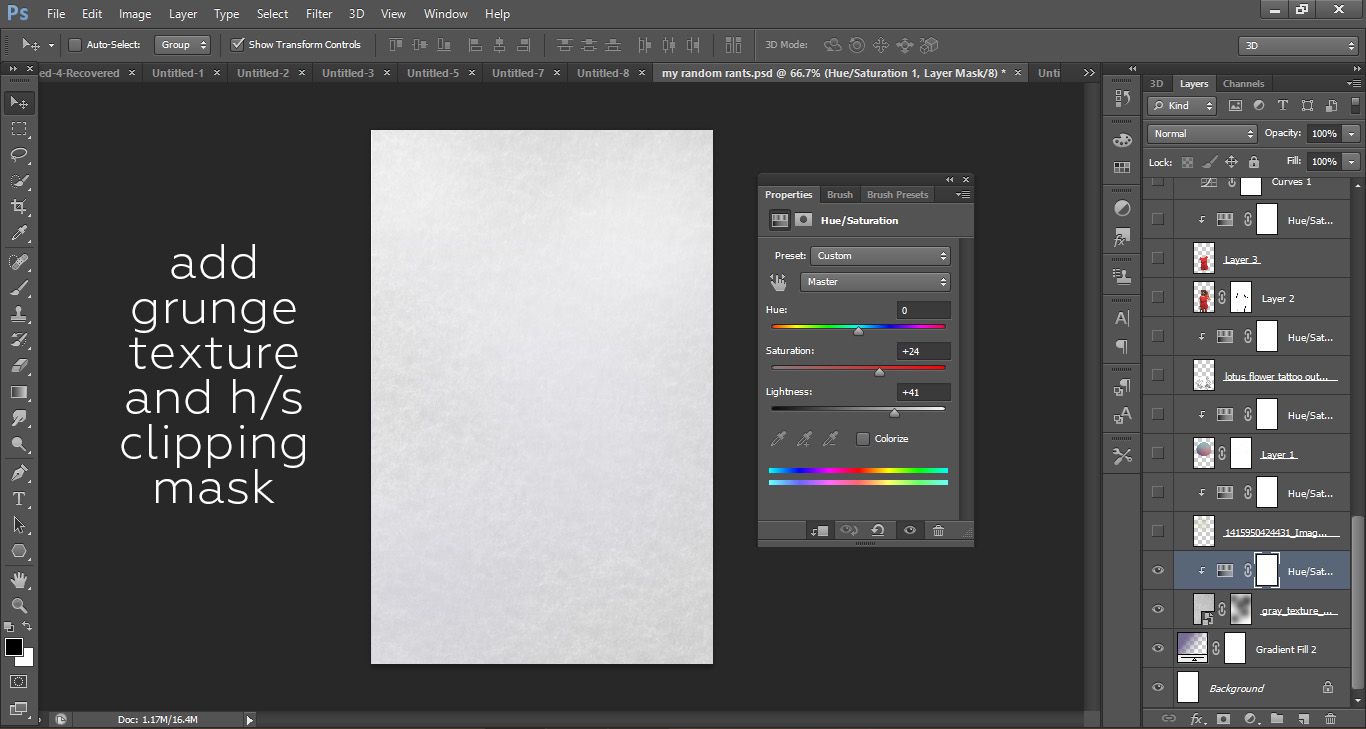Select the Pen tool

19,473
